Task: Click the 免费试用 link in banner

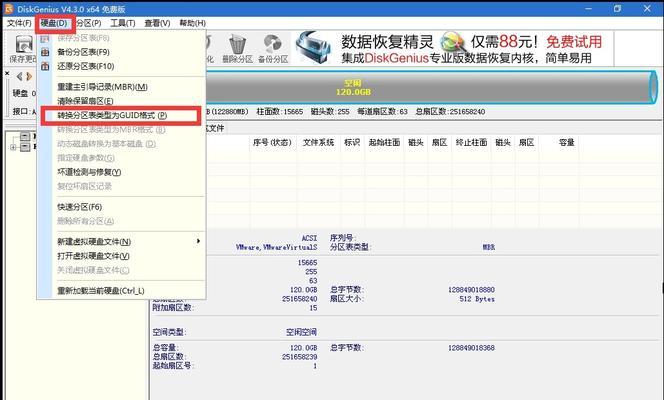Action: (x=574, y=42)
